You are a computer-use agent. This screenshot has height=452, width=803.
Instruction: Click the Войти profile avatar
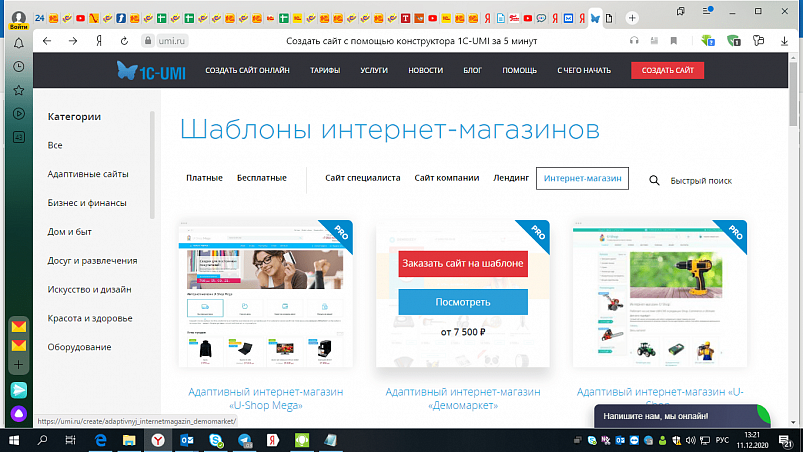pos(18,19)
